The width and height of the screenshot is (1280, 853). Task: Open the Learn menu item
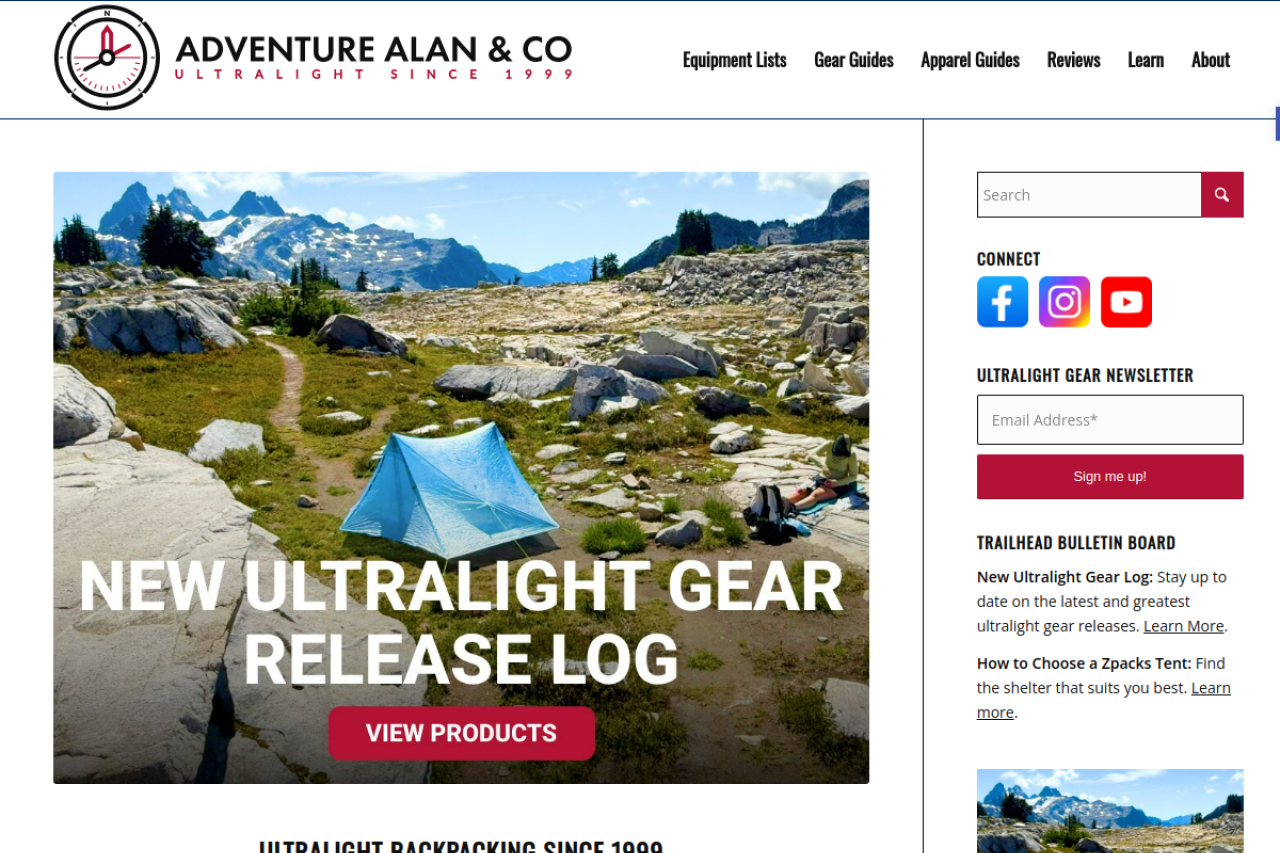(1146, 60)
